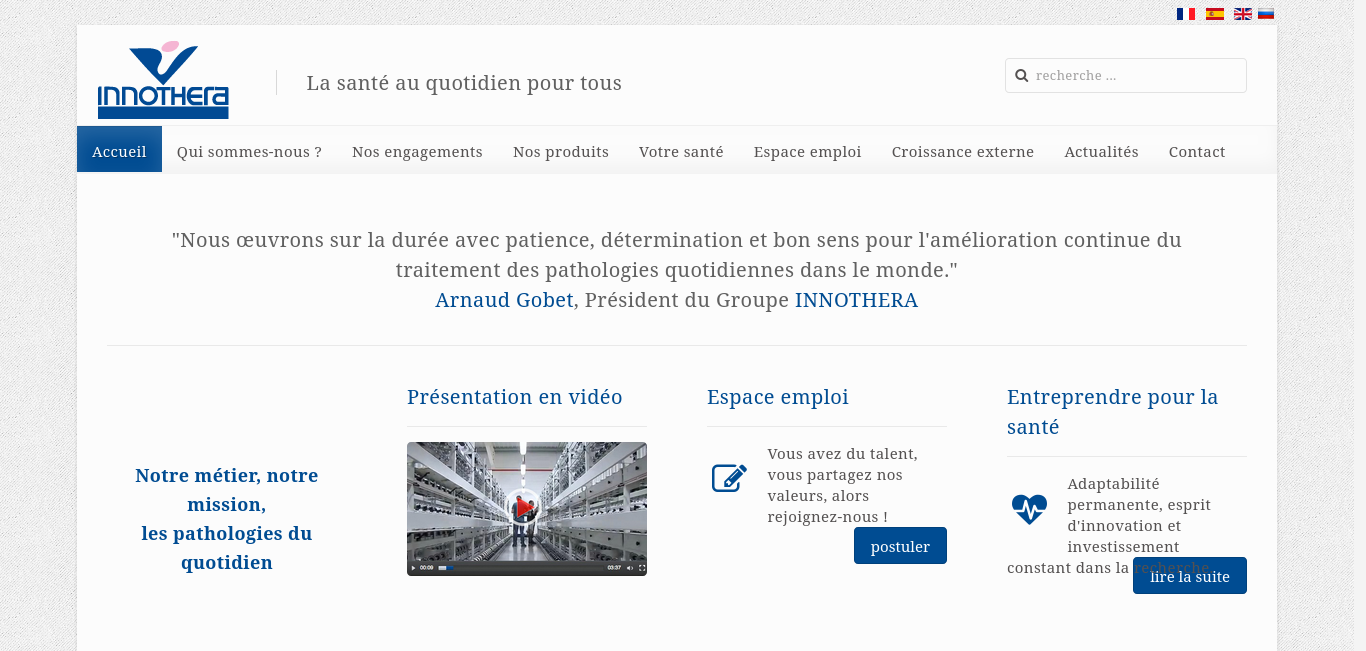The width and height of the screenshot is (1366, 651).
Task: Click text 'Vous avez du talent'
Action: [843, 453]
